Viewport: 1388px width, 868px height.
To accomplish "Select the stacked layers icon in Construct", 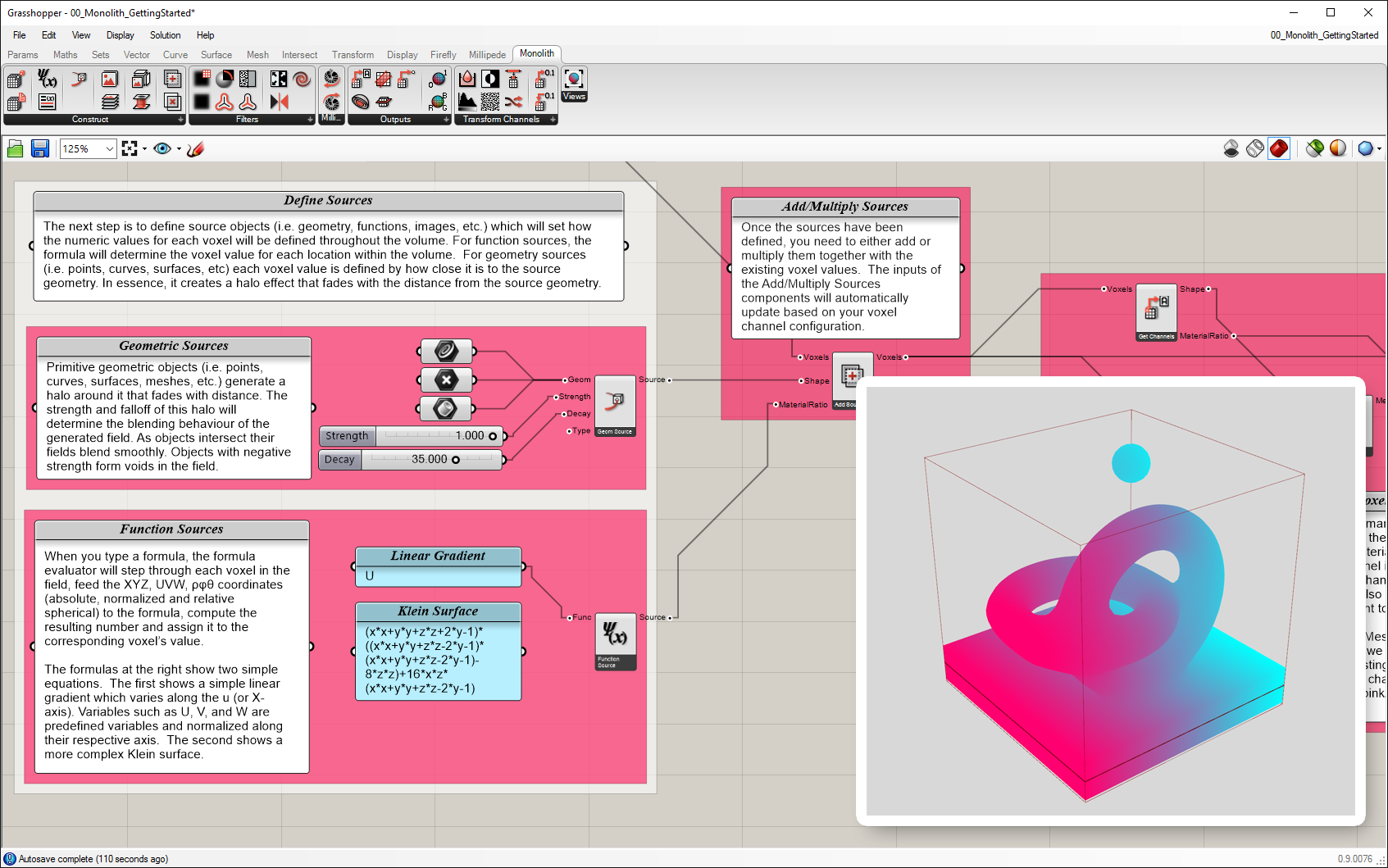I will [x=109, y=102].
